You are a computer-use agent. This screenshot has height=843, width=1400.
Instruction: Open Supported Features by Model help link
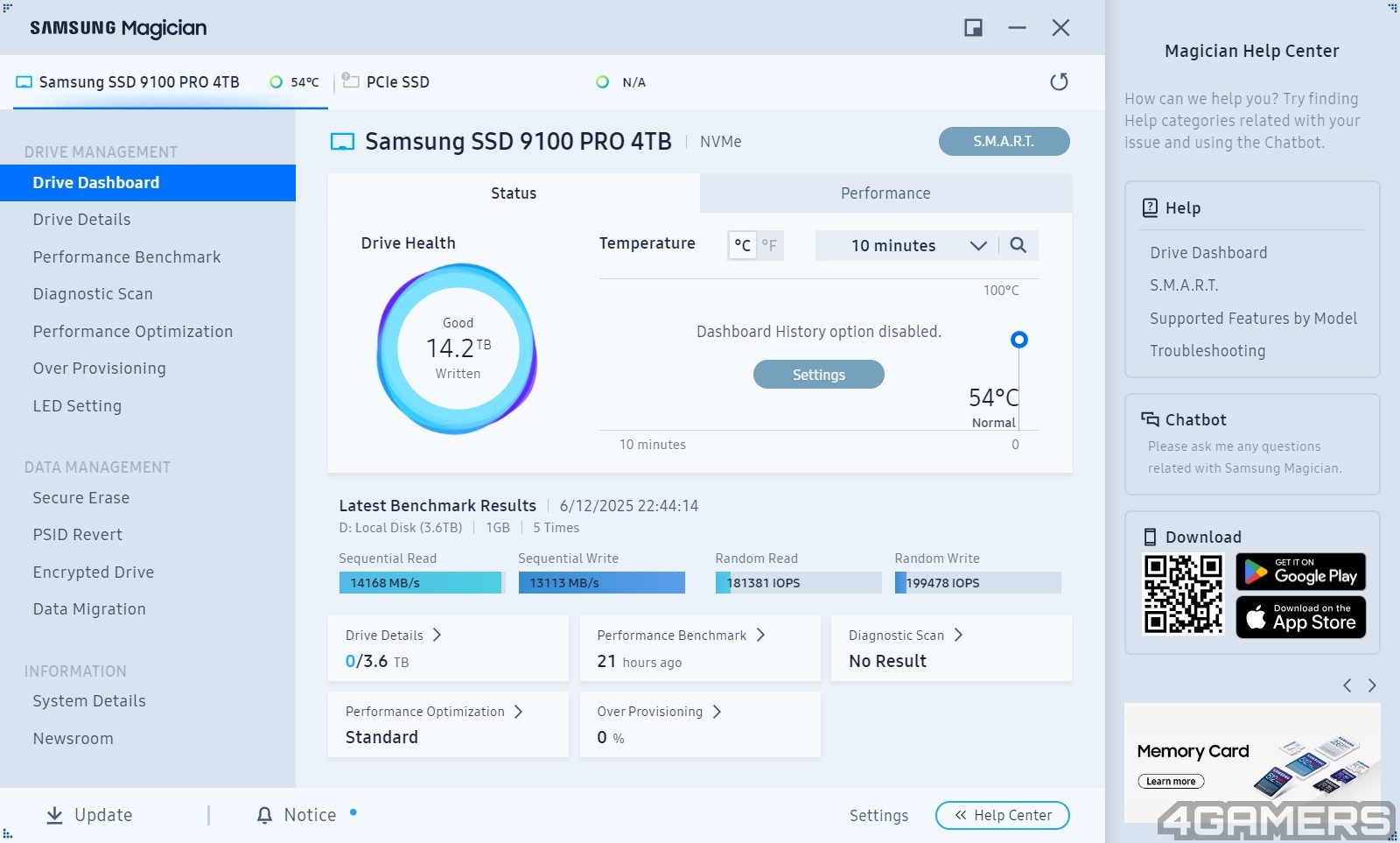(1253, 319)
